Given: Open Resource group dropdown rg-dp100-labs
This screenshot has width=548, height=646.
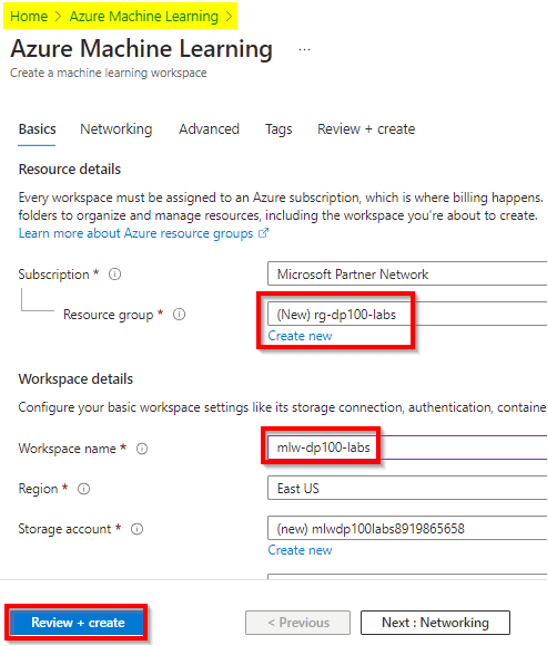Looking at the screenshot, I should (407, 314).
